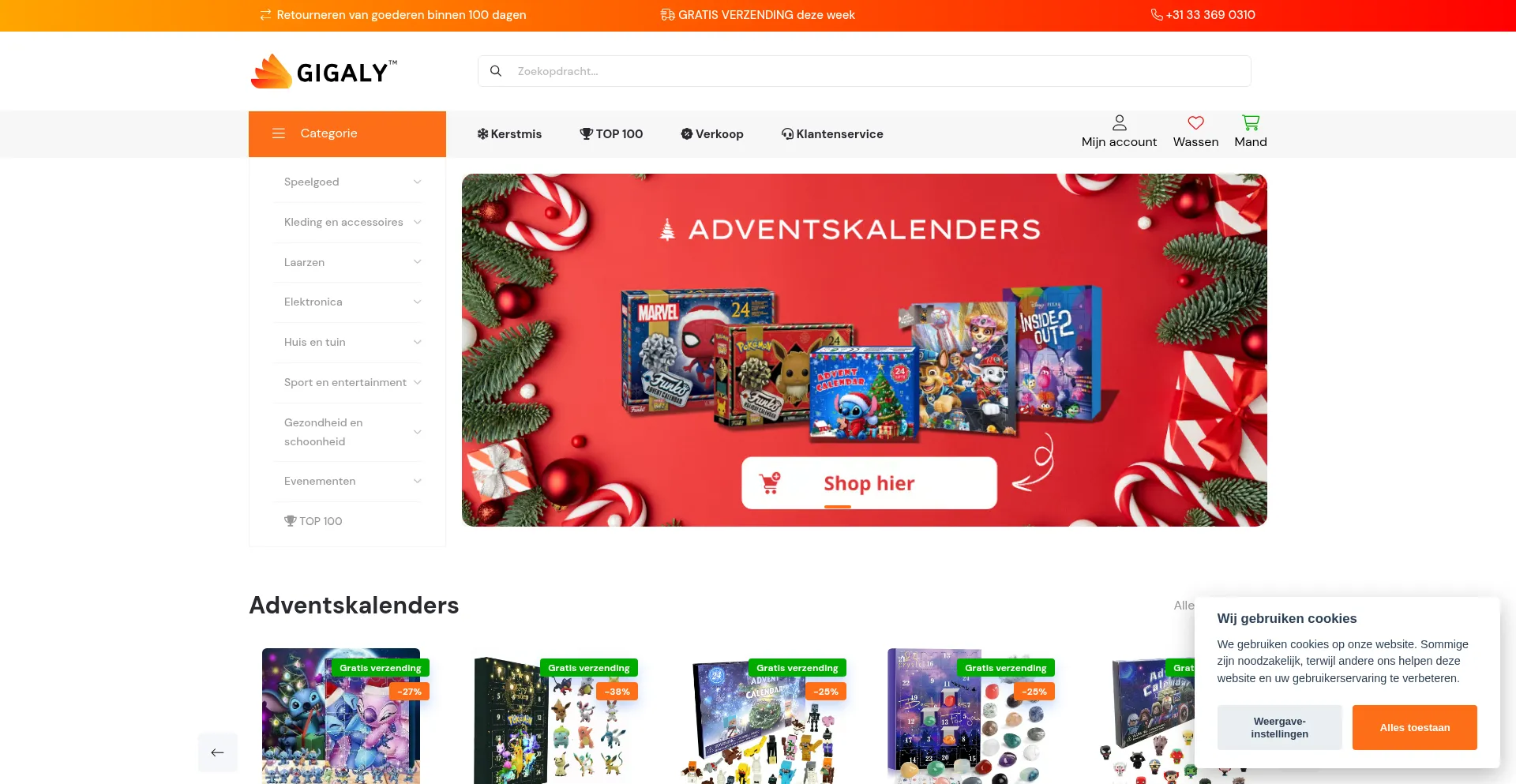The width and height of the screenshot is (1516, 784).
Task: Click the phone number +31 33 369 0310
Action: 1210,15
